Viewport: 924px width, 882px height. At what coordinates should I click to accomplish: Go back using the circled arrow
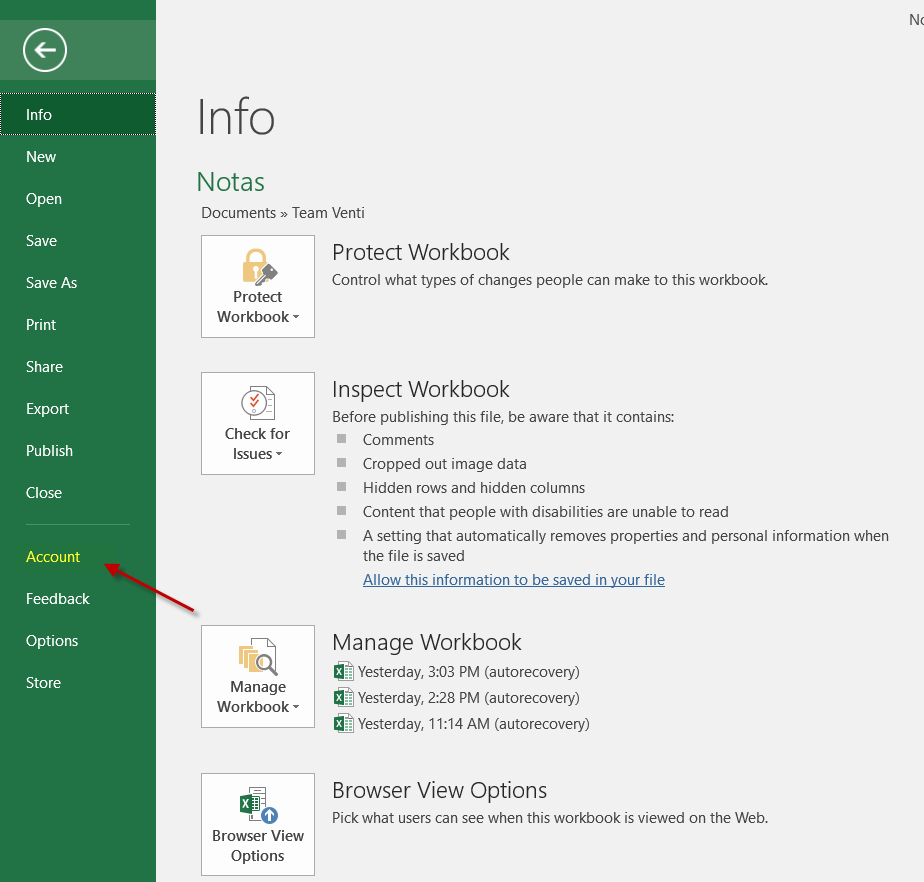tap(45, 50)
